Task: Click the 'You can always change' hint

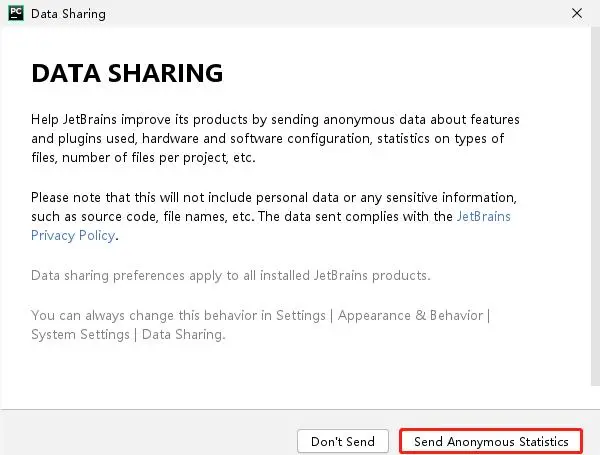Action: 261,325
